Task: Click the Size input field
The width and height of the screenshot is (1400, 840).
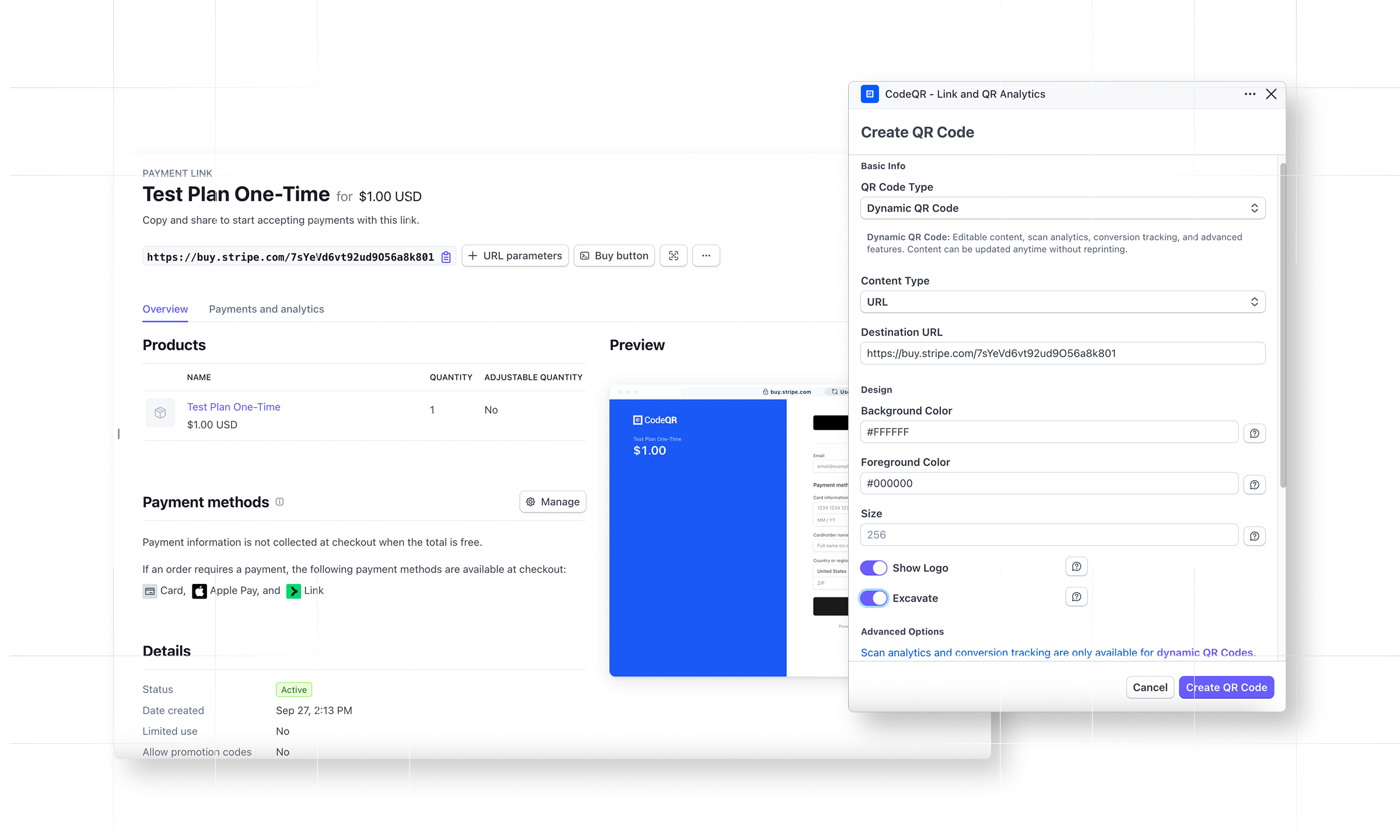Action: point(1049,534)
